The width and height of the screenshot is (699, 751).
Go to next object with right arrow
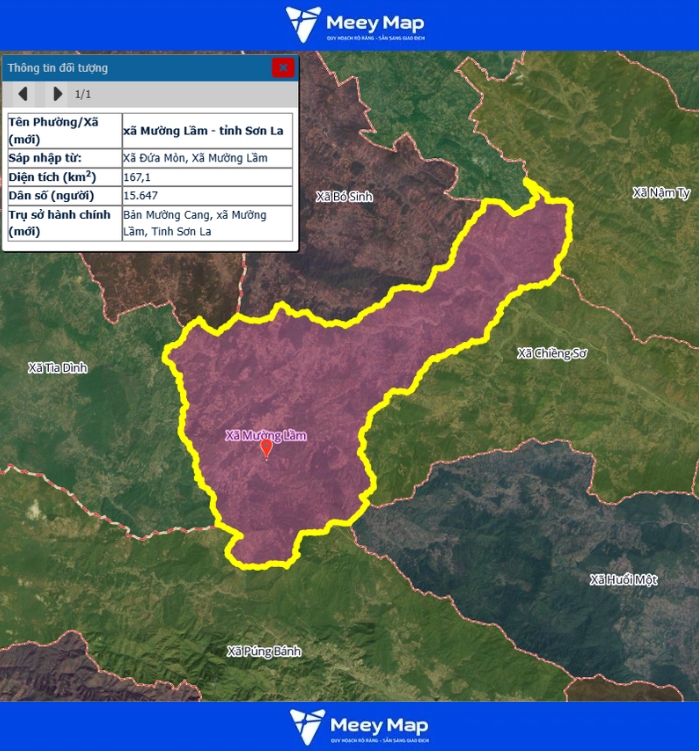click(x=57, y=94)
